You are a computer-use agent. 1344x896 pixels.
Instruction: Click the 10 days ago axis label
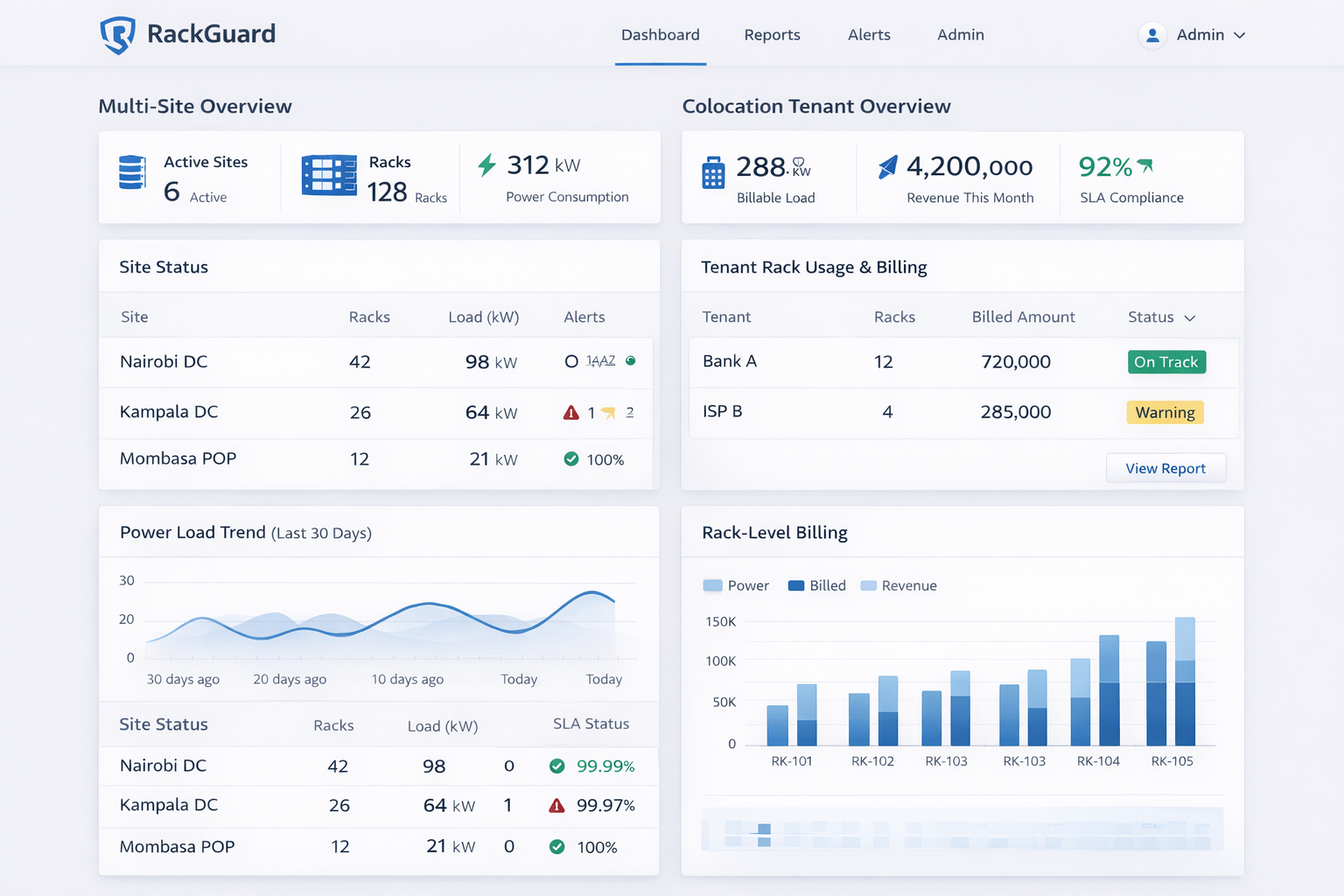407,679
